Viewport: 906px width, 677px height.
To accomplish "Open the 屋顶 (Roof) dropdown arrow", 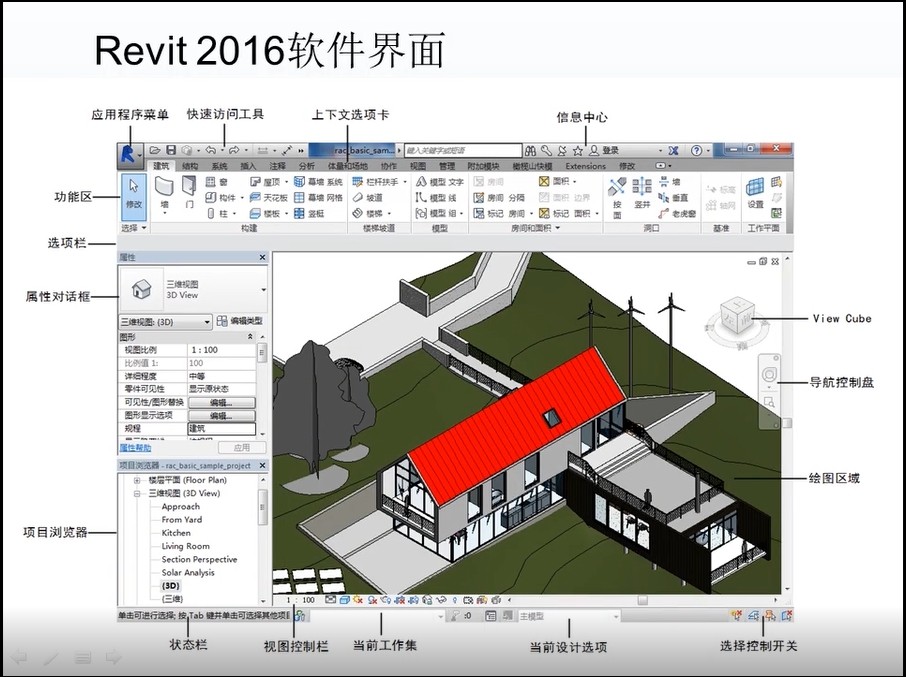I will [286, 182].
